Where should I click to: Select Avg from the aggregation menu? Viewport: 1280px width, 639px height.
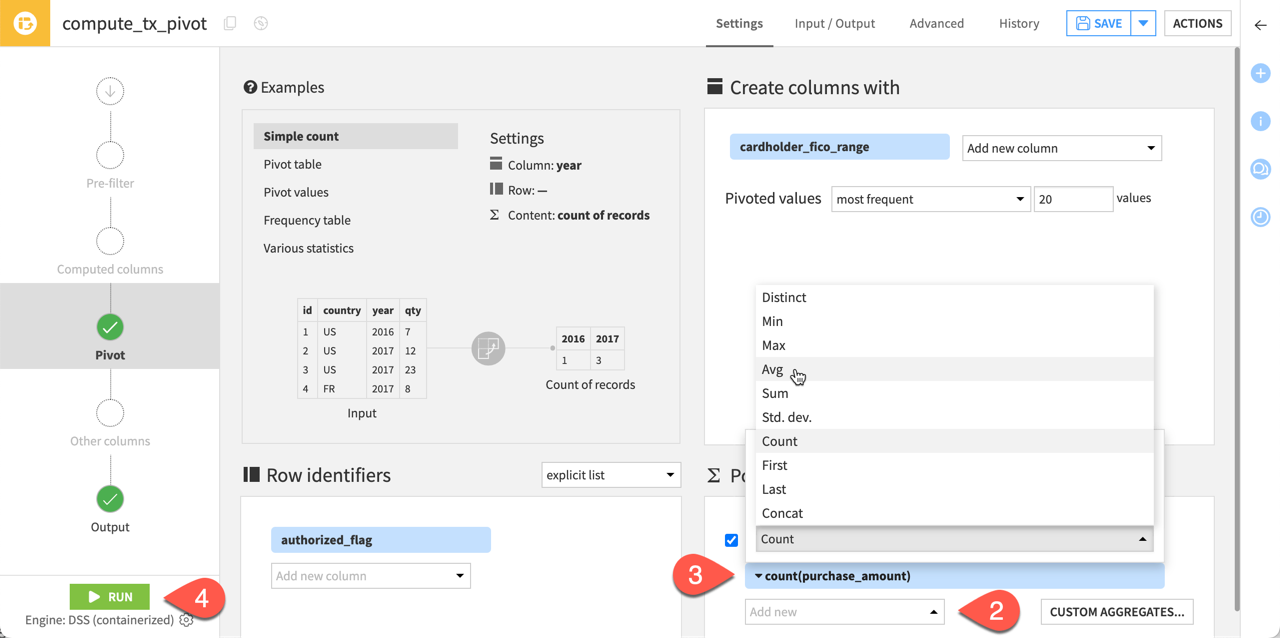click(772, 369)
